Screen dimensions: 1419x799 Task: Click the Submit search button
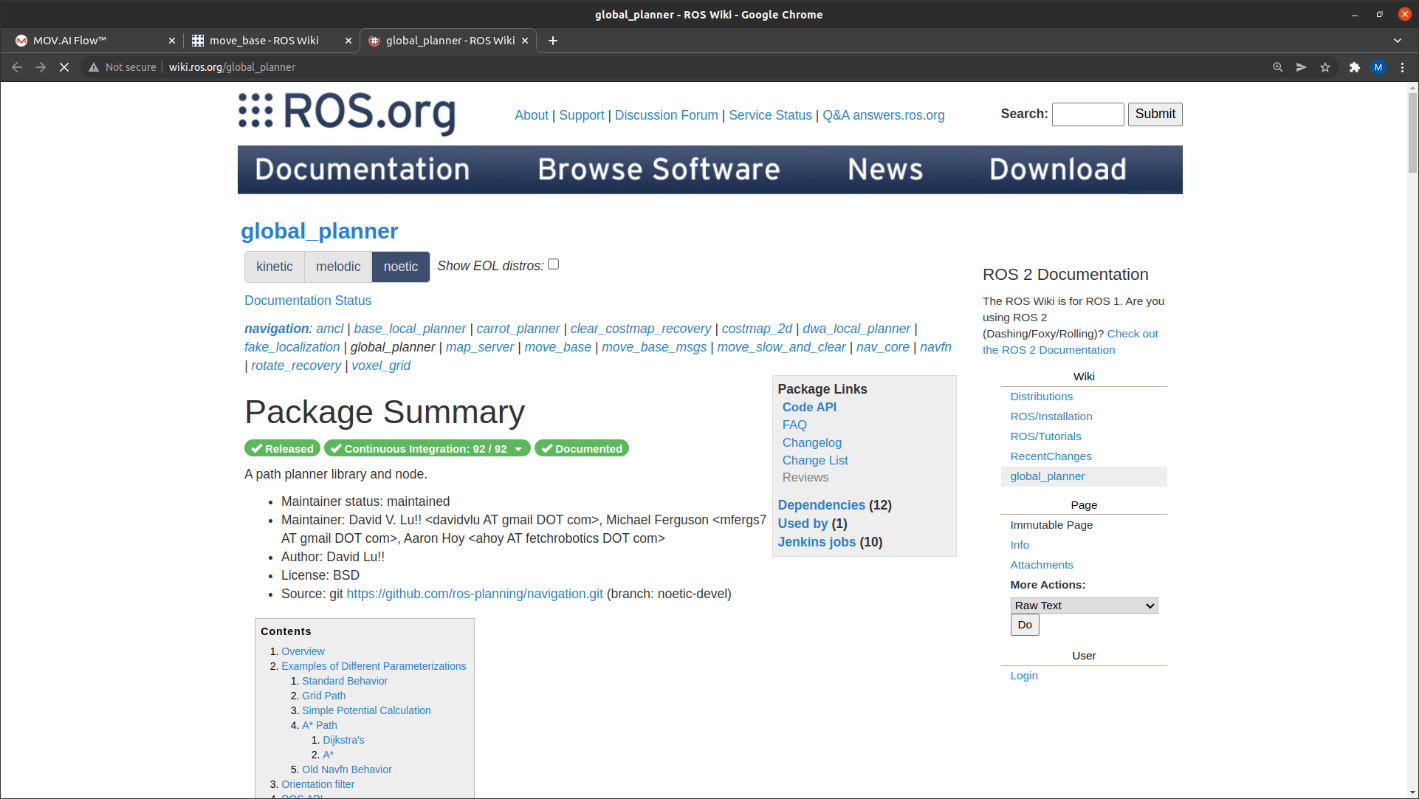(1155, 114)
